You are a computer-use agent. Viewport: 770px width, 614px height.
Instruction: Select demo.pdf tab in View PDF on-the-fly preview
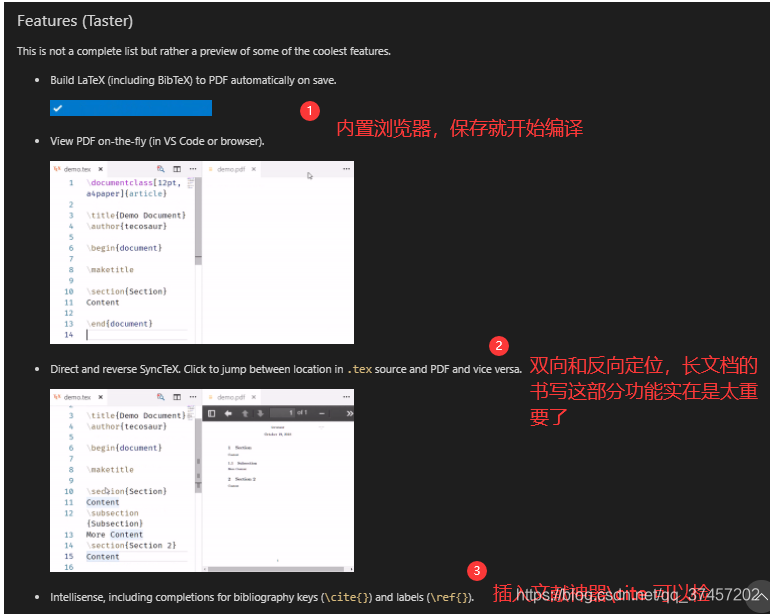(231, 169)
